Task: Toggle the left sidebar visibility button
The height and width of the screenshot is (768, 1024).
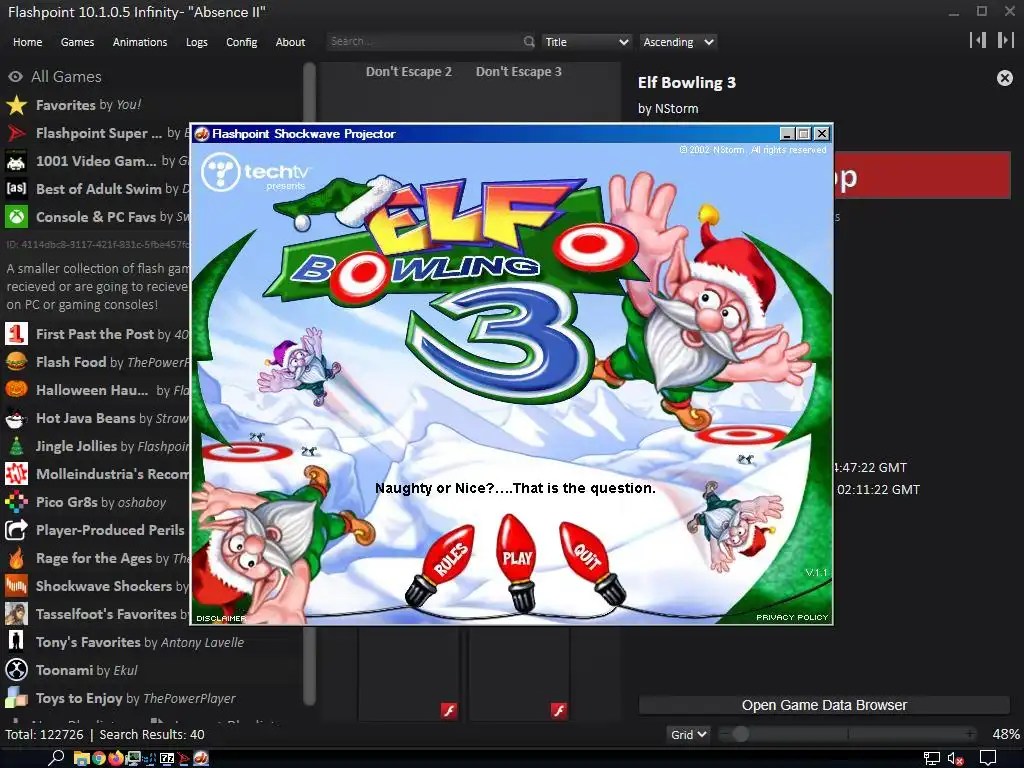Action: click(x=978, y=40)
